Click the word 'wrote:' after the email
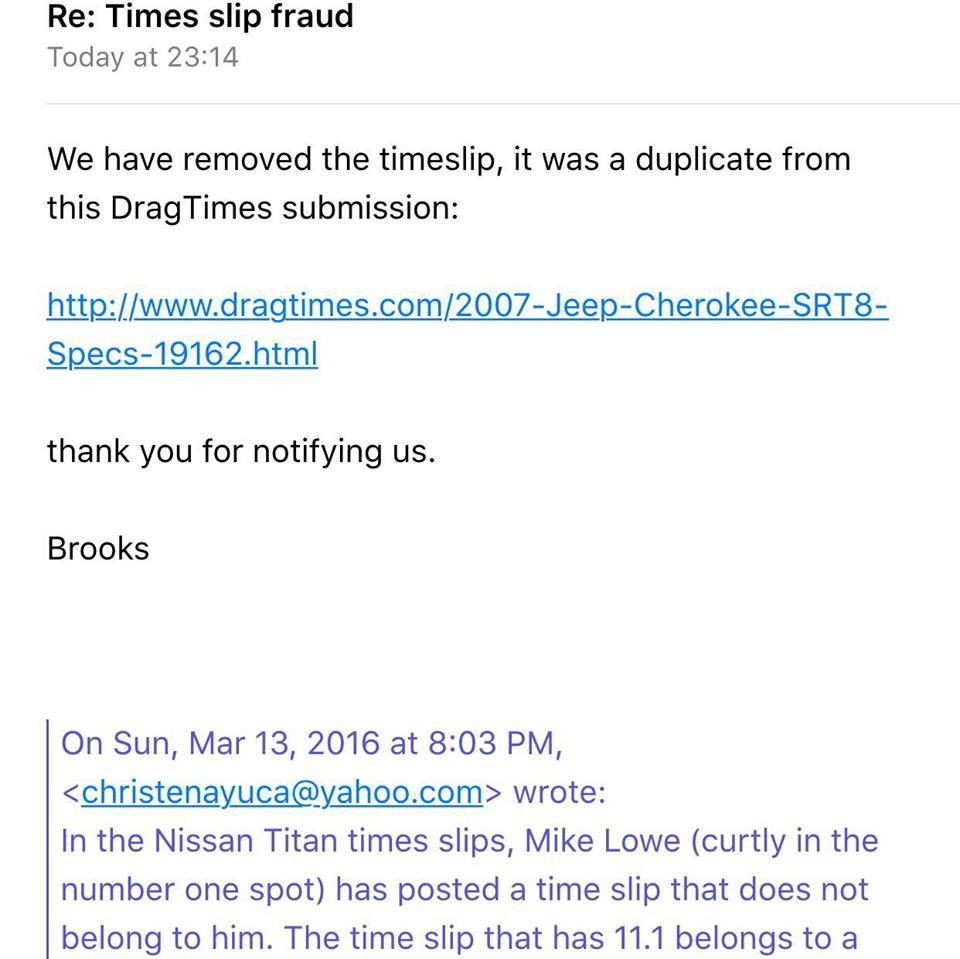Viewport: 960px width, 959px height. [x=559, y=792]
